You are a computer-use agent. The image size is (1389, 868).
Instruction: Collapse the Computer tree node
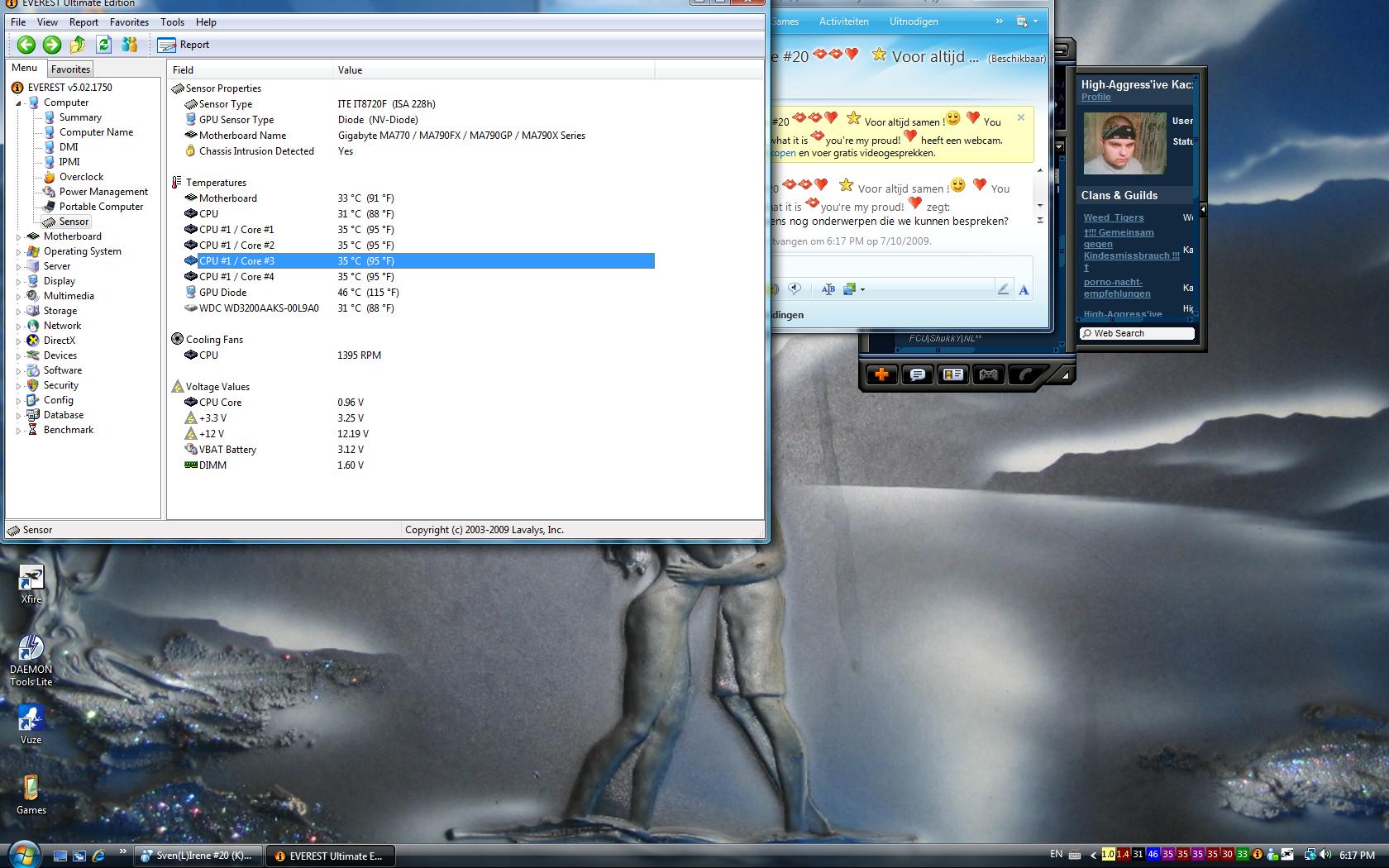click(19, 103)
